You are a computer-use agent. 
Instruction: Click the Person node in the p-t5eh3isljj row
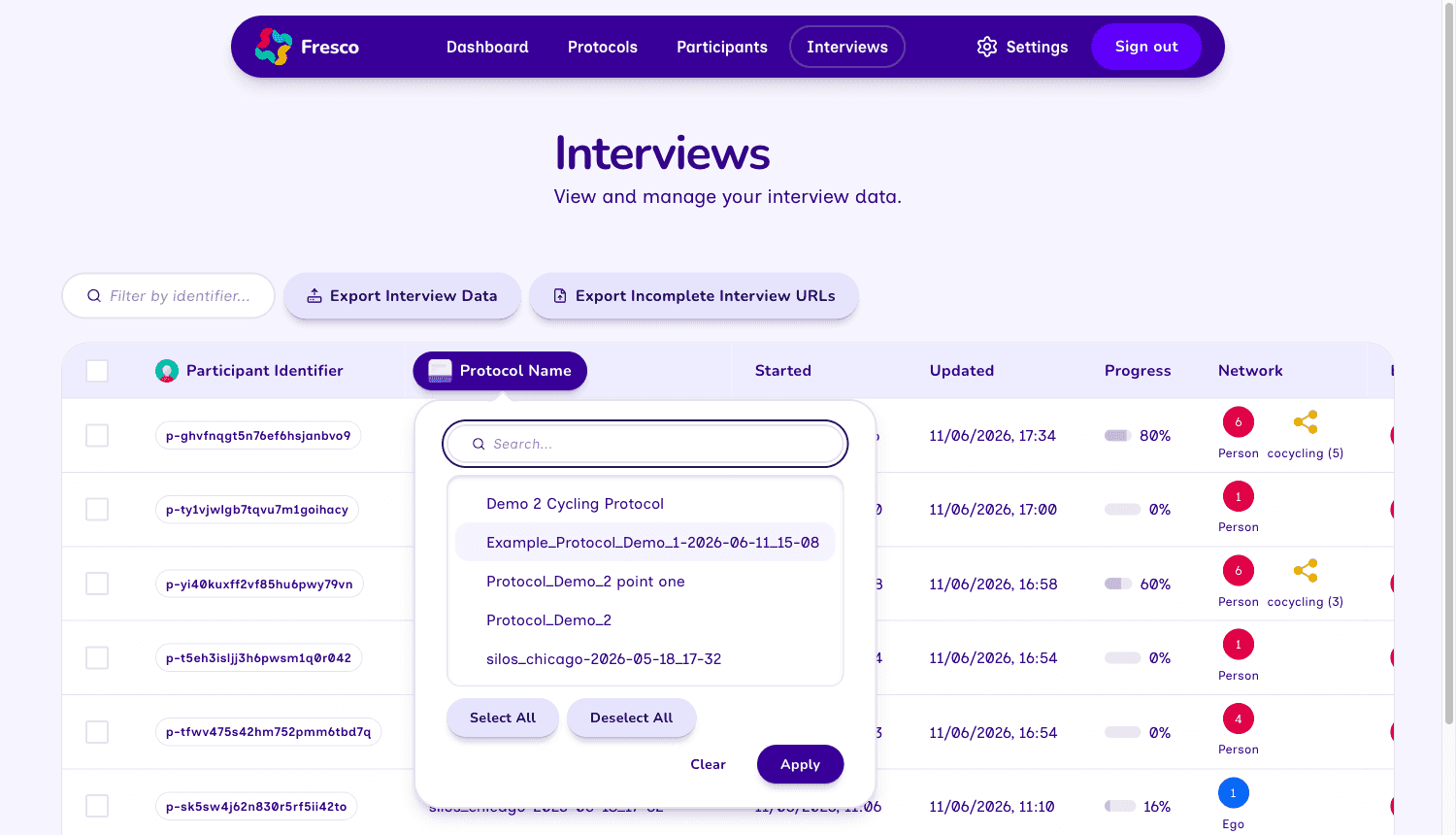pyautogui.click(x=1239, y=645)
